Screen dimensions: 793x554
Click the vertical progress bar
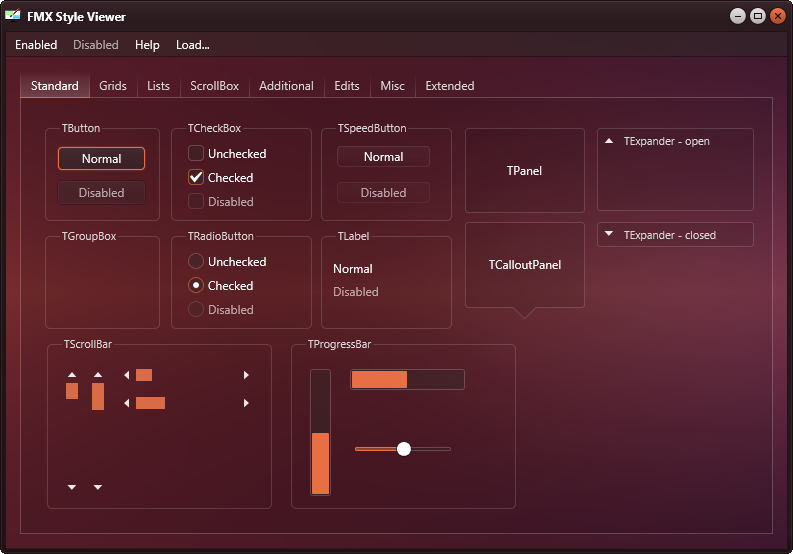click(320, 432)
